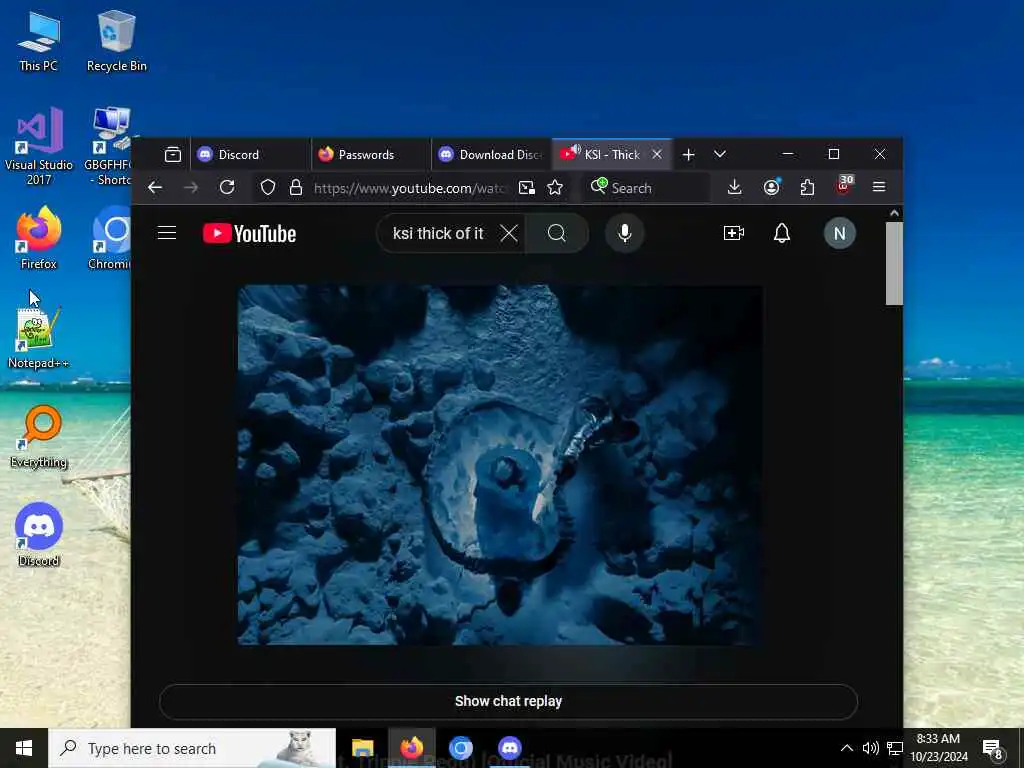Select the Notepad++ desktop shortcut

[x=39, y=337]
